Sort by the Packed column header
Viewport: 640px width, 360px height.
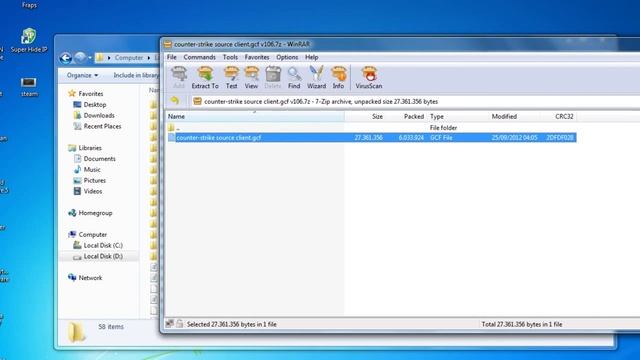[x=407, y=116]
